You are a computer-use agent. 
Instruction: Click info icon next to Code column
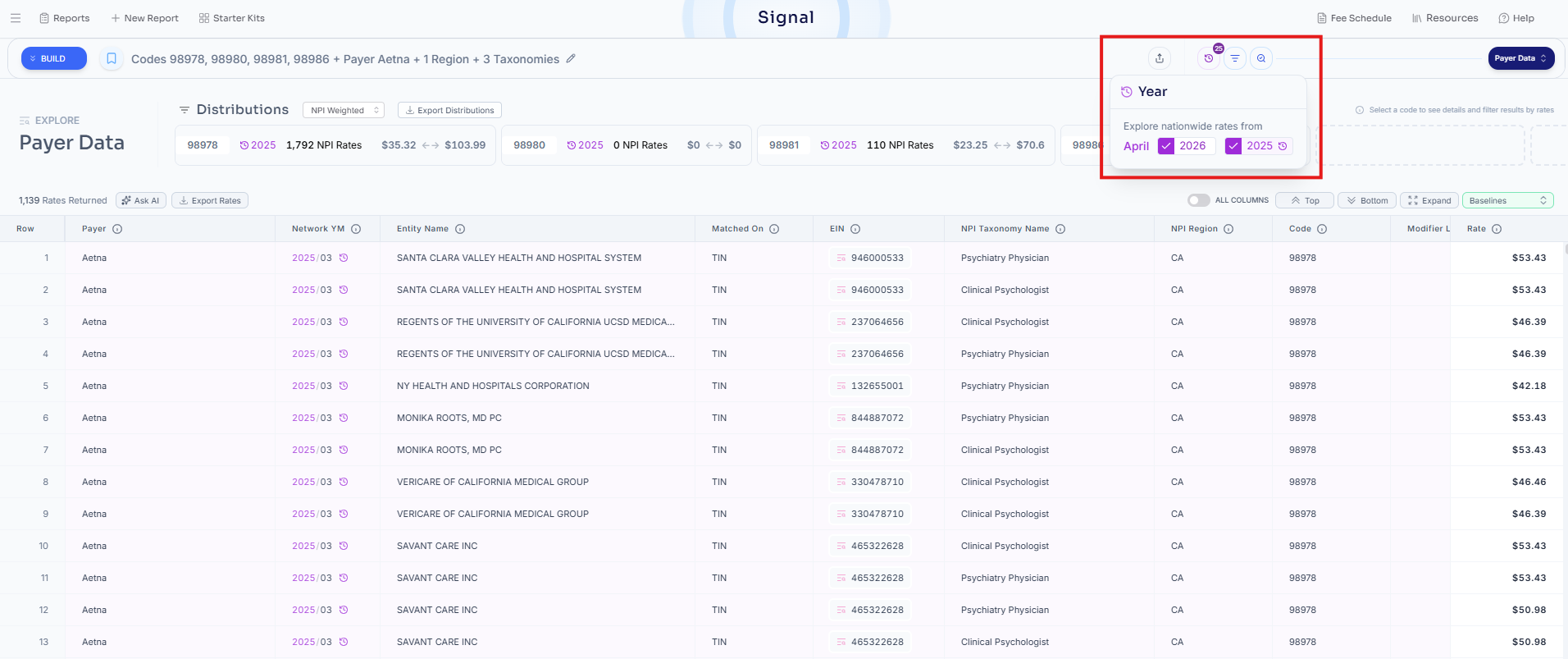coord(1322,229)
